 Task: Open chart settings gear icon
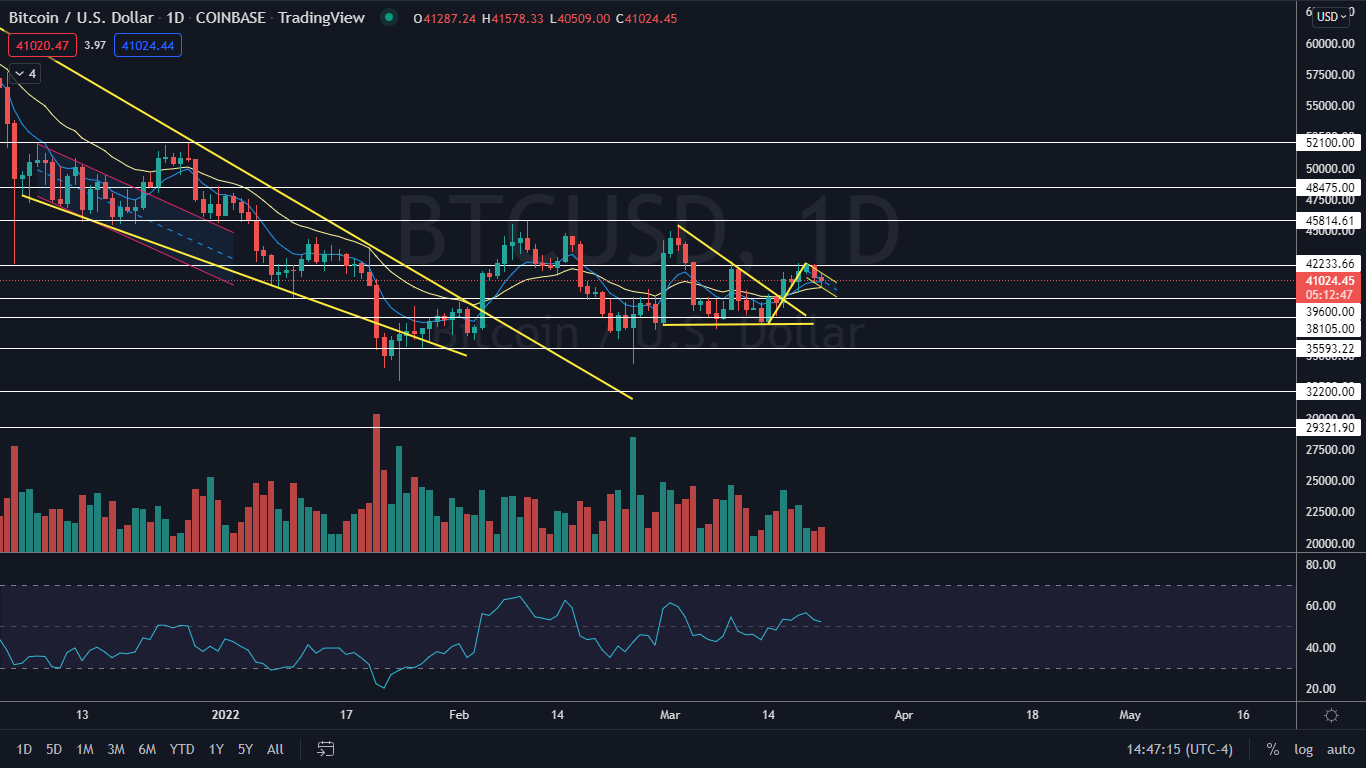click(1331, 715)
